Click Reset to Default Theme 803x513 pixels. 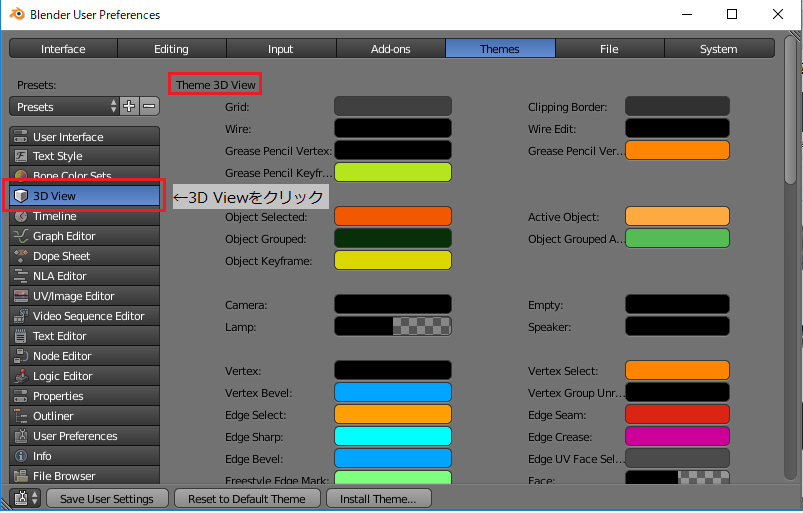click(x=247, y=498)
